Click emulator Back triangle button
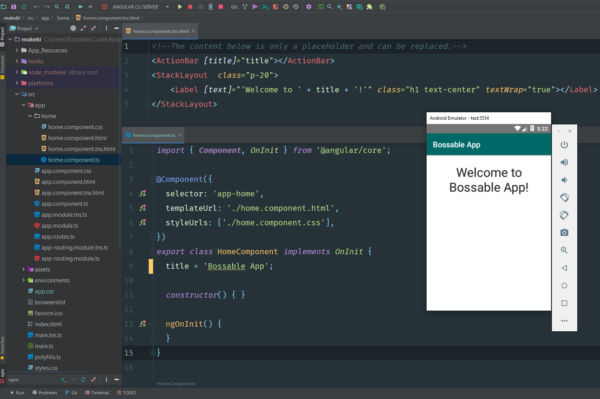This screenshot has width=600, height=399. pyautogui.click(x=564, y=268)
